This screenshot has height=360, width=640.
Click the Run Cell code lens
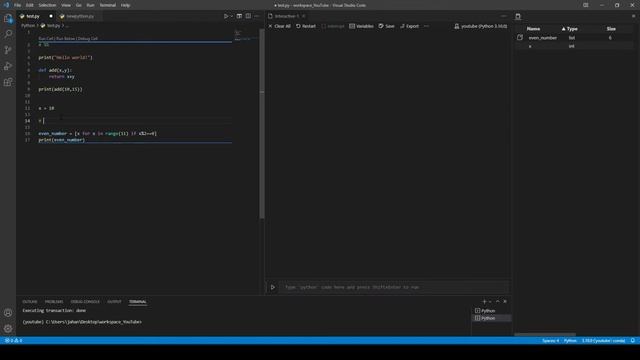pos(46,38)
